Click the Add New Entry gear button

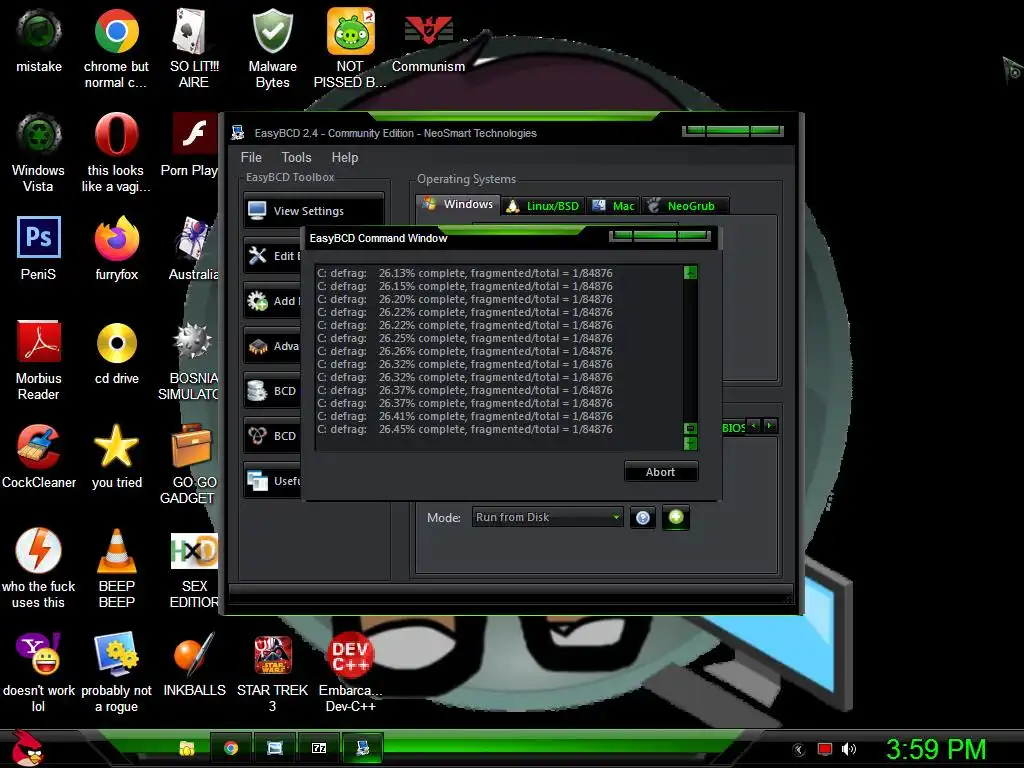coord(273,300)
